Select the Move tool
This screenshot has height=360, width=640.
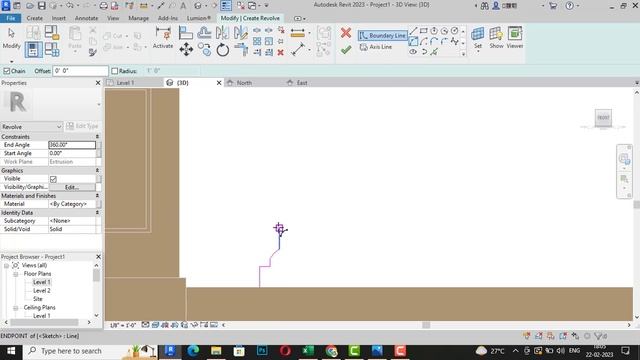[x=186, y=50]
